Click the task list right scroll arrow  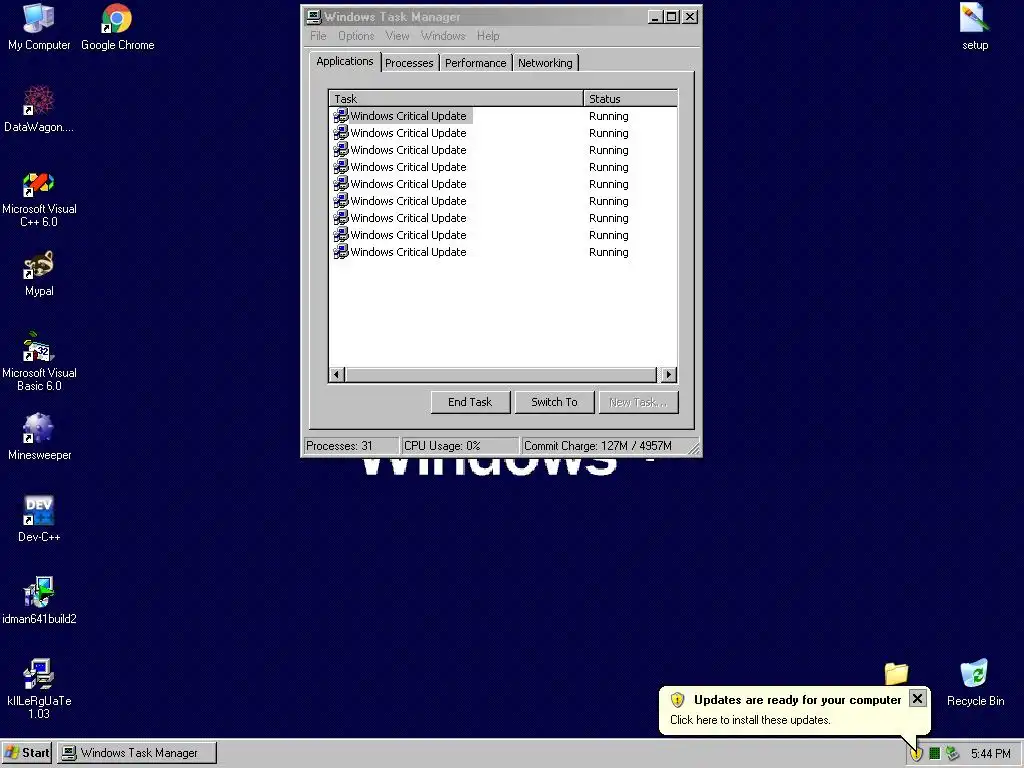[668, 375]
